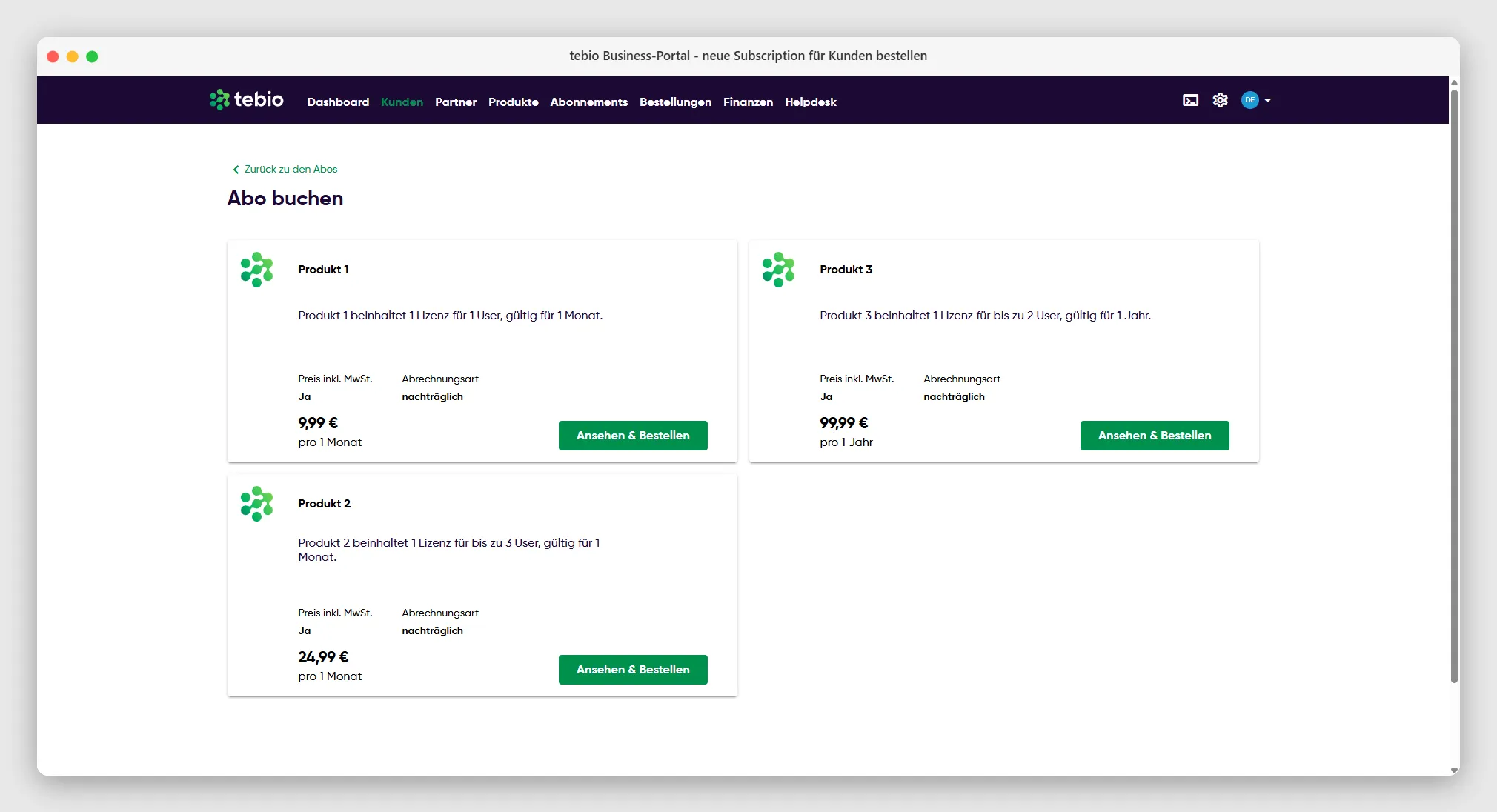The image size is (1497, 812).
Task: Select the Produkt 1 title
Action: pos(323,270)
